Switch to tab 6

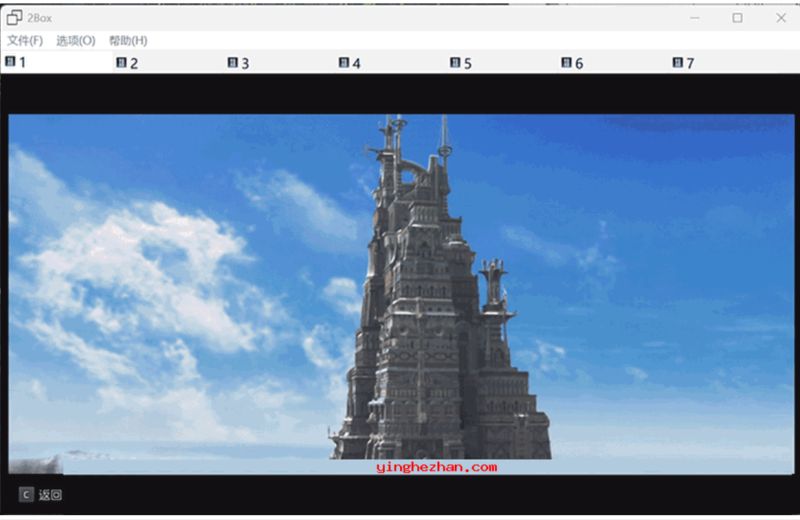pyautogui.click(x=613, y=63)
